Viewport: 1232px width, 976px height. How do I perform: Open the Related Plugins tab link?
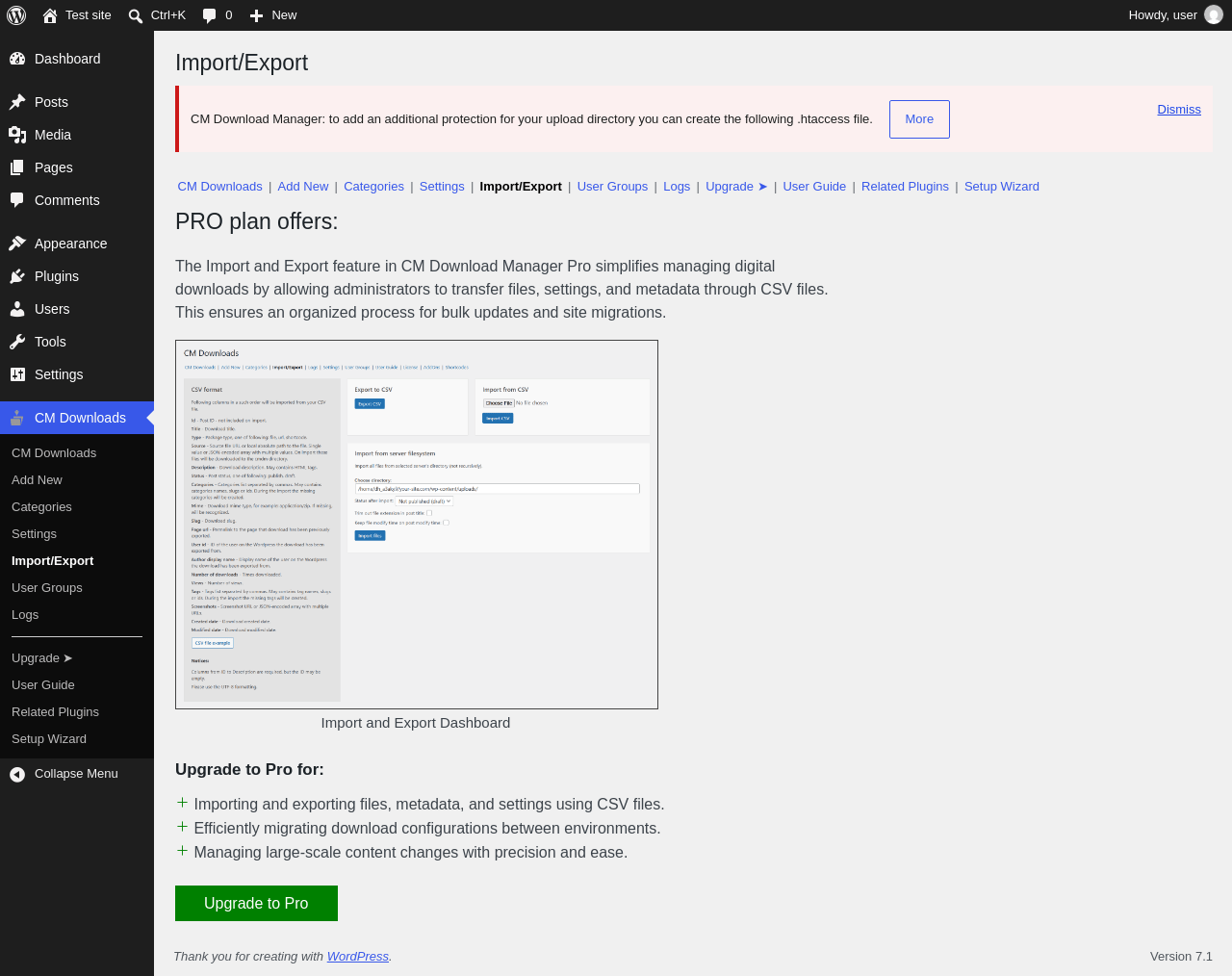click(905, 187)
